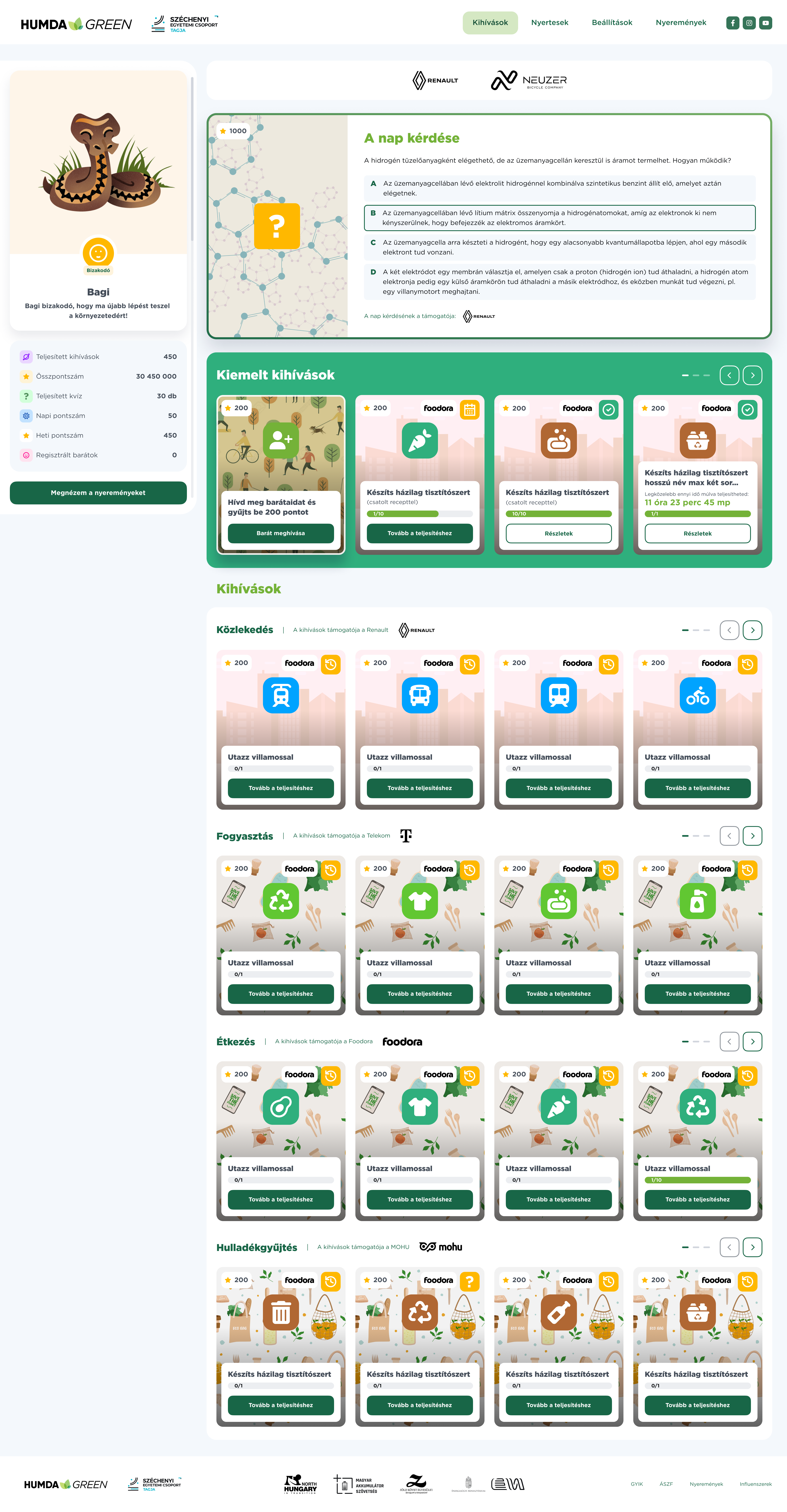Open the Nyertesek nav tab

[550, 23]
